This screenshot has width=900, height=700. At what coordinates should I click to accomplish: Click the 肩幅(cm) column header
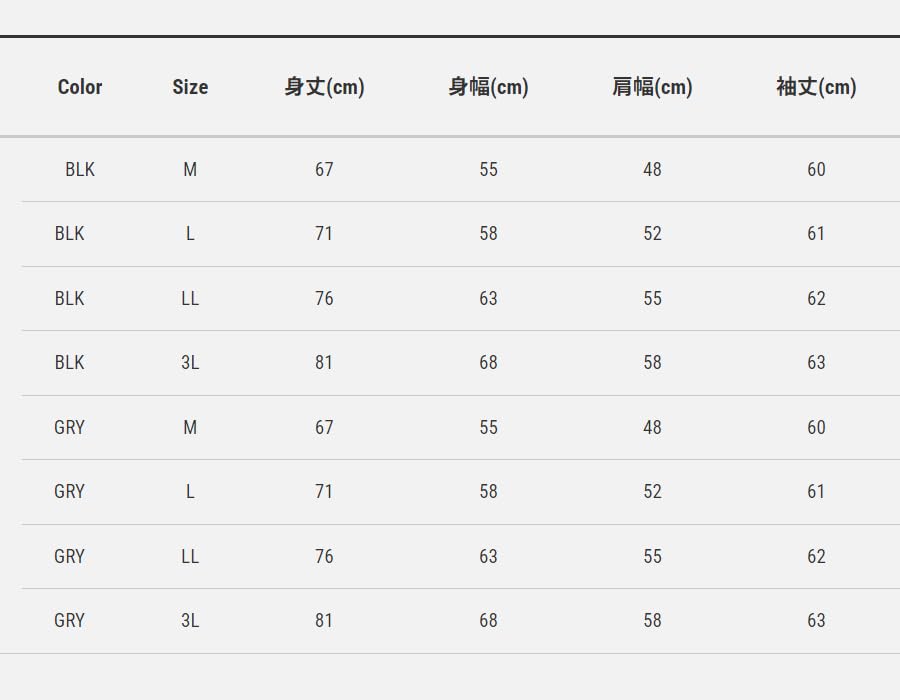click(652, 87)
